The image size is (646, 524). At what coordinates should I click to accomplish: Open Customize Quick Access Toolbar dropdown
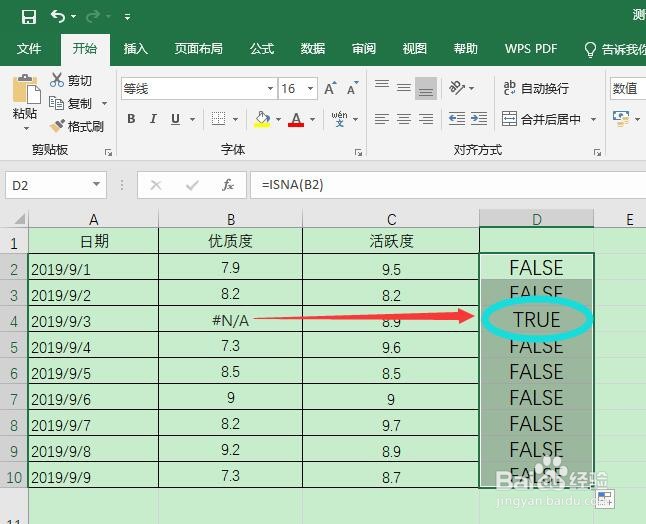(127, 17)
